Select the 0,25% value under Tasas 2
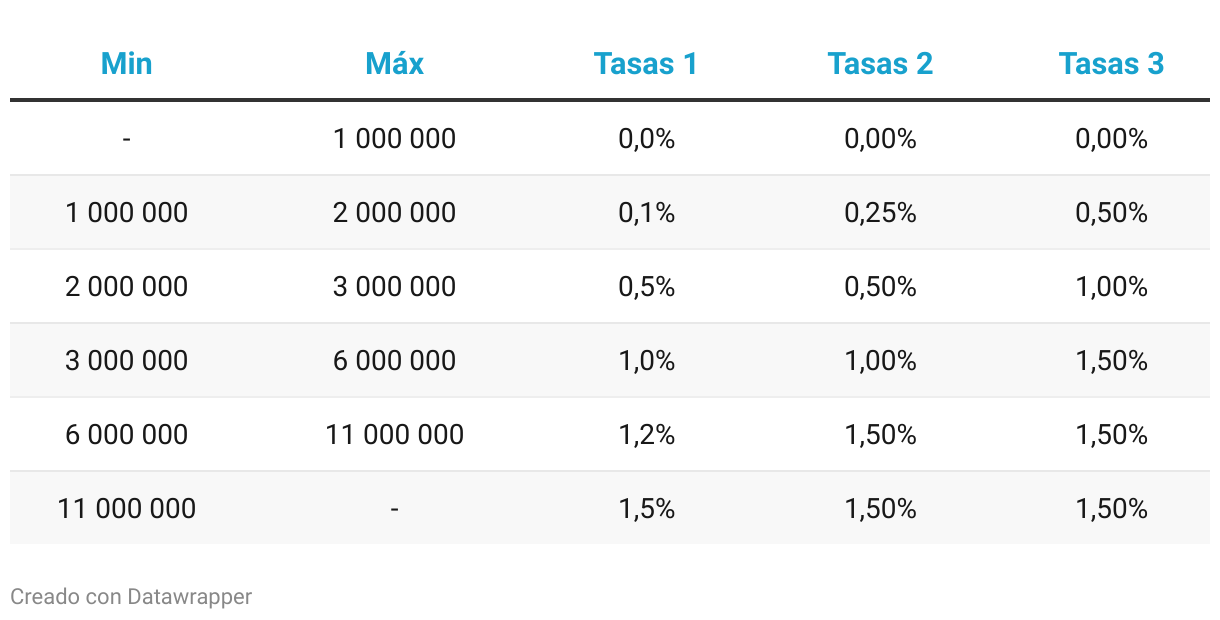 (x=880, y=212)
